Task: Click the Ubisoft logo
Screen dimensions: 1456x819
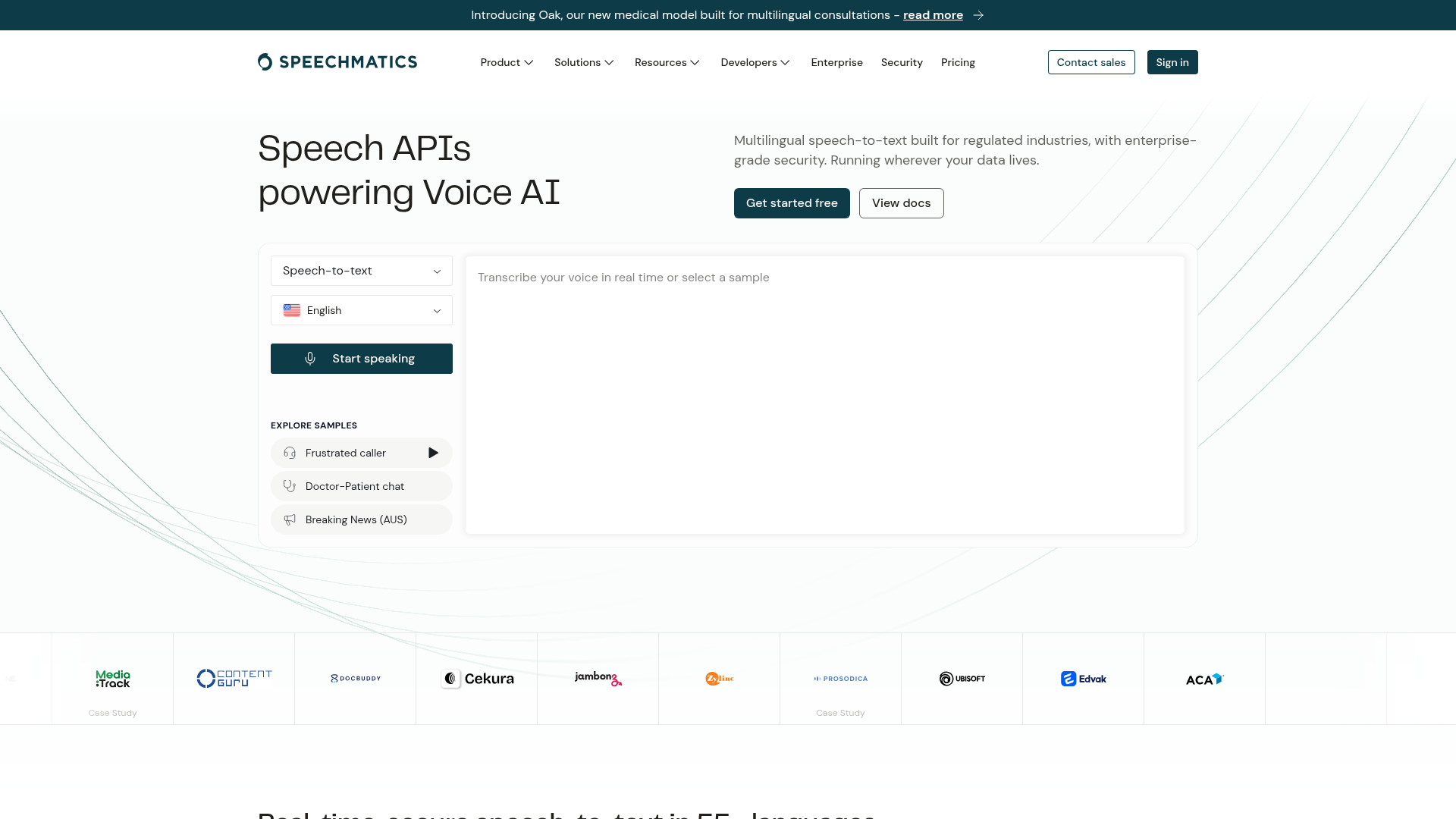Action: click(x=962, y=679)
